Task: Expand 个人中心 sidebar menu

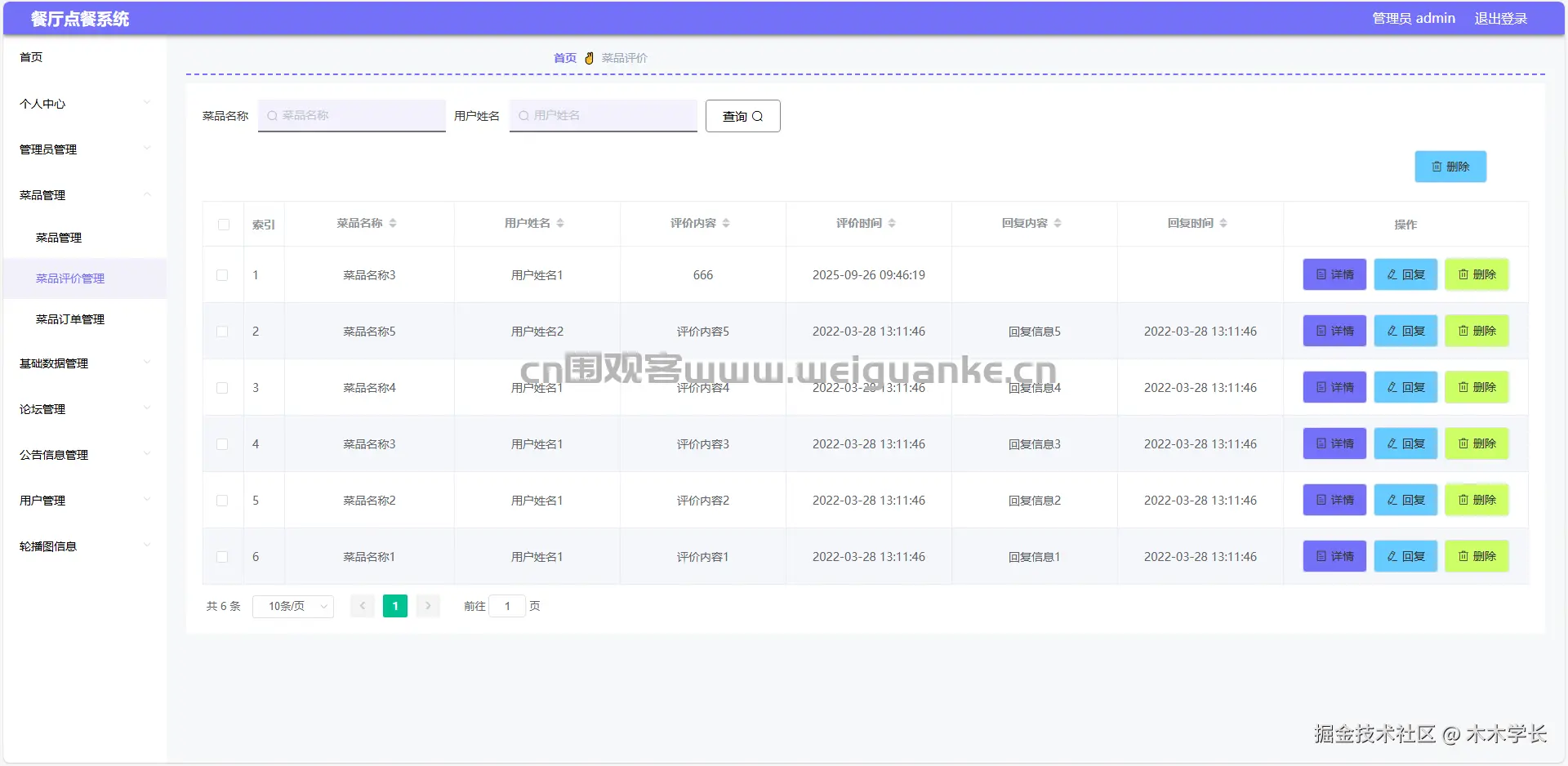Action: pos(85,104)
